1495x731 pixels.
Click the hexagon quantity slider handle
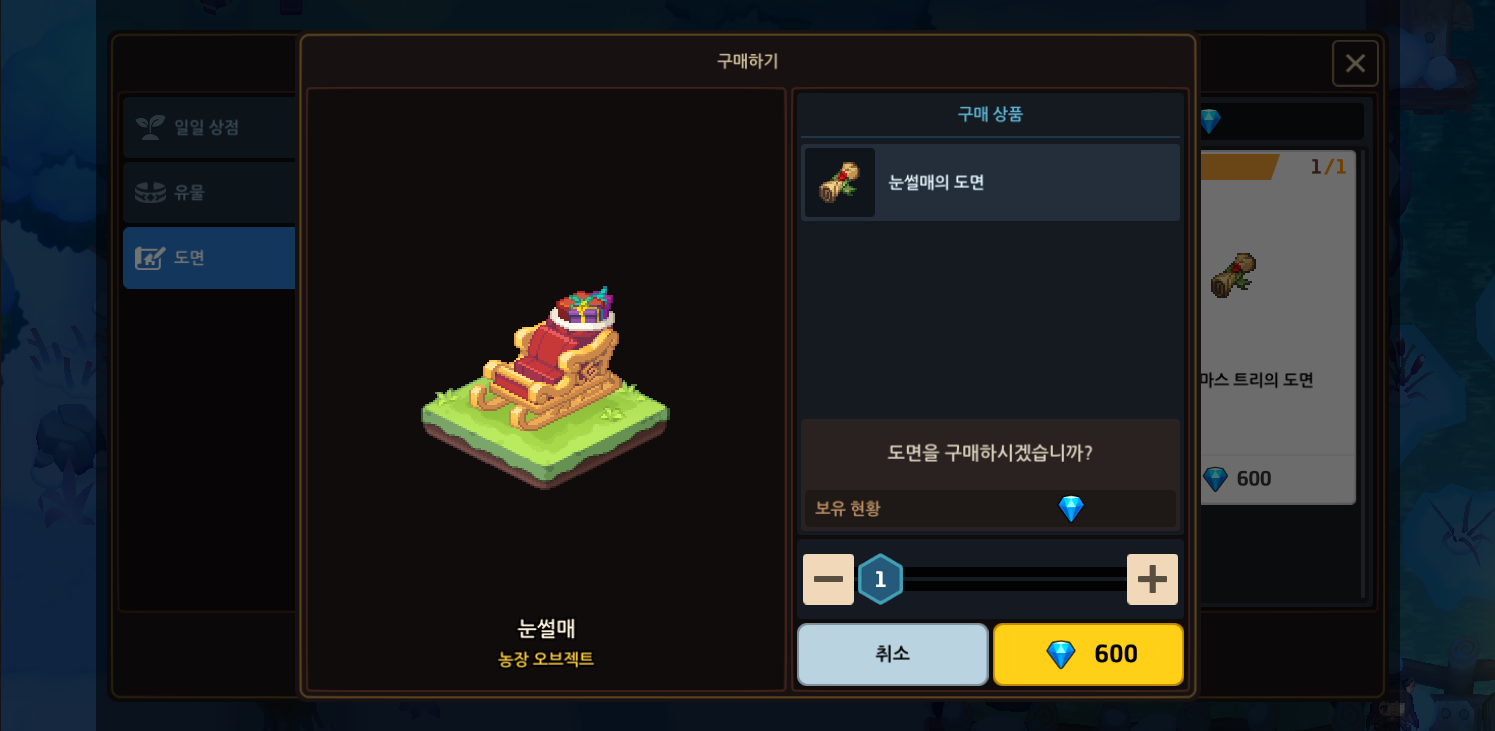click(x=880, y=579)
